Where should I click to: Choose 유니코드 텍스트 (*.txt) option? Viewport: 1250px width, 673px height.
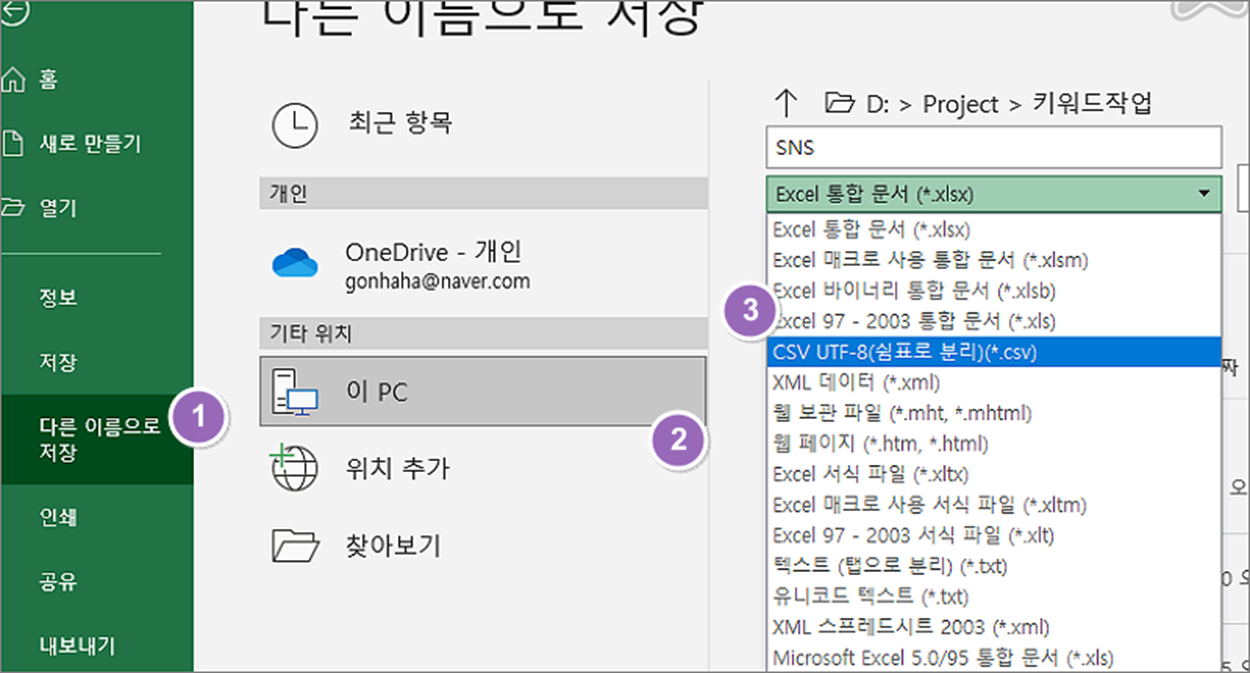coord(994,596)
